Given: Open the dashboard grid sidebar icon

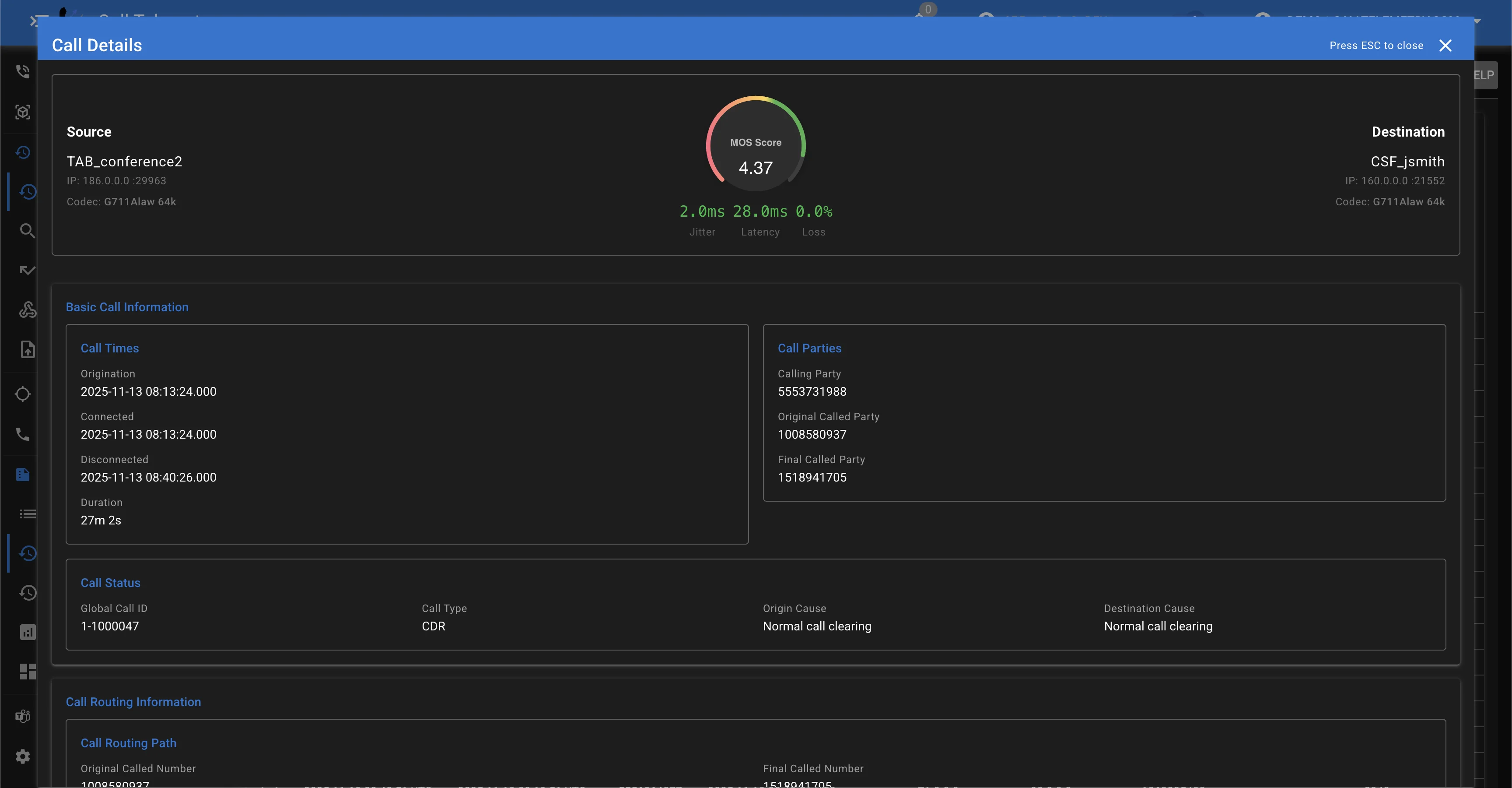Looking at the screenshot, I should [x=28, y=671].
